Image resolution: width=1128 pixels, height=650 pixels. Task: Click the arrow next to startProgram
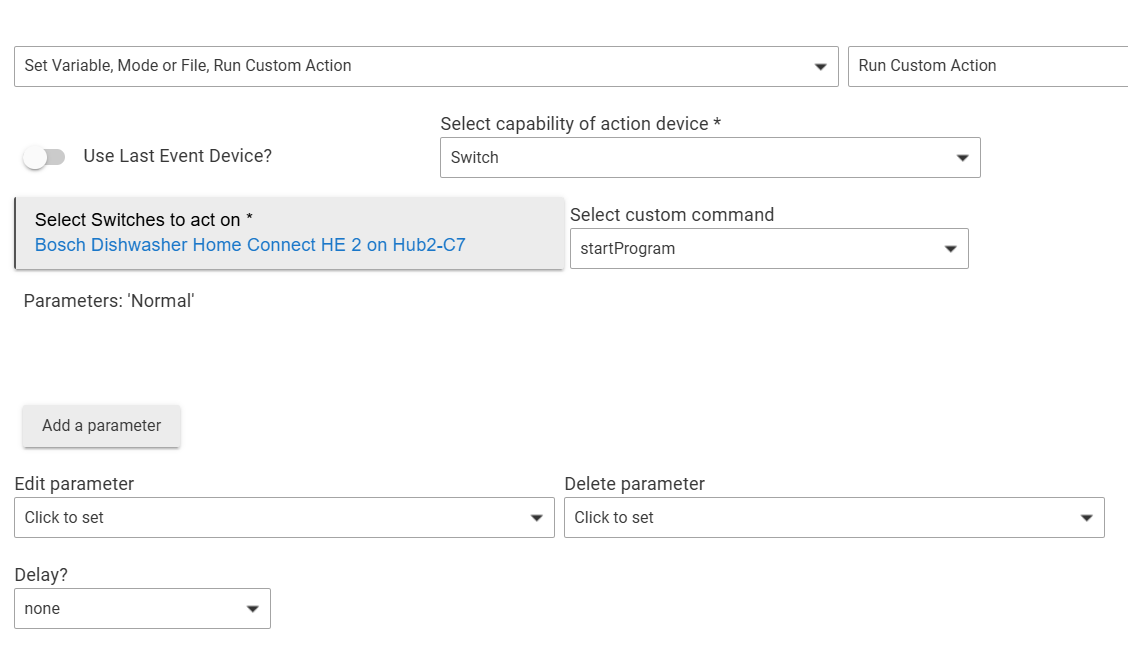pos(950,249)
